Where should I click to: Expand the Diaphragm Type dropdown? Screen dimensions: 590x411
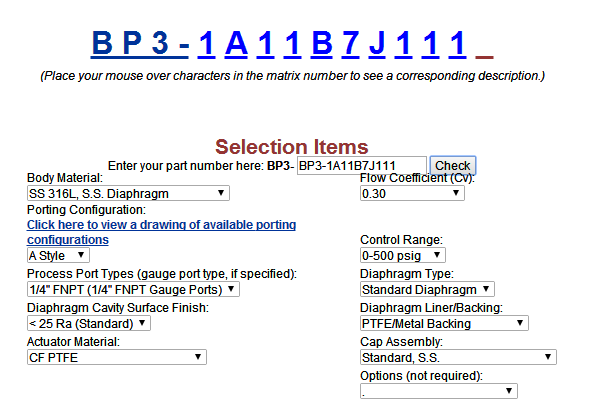coord(427,289)
